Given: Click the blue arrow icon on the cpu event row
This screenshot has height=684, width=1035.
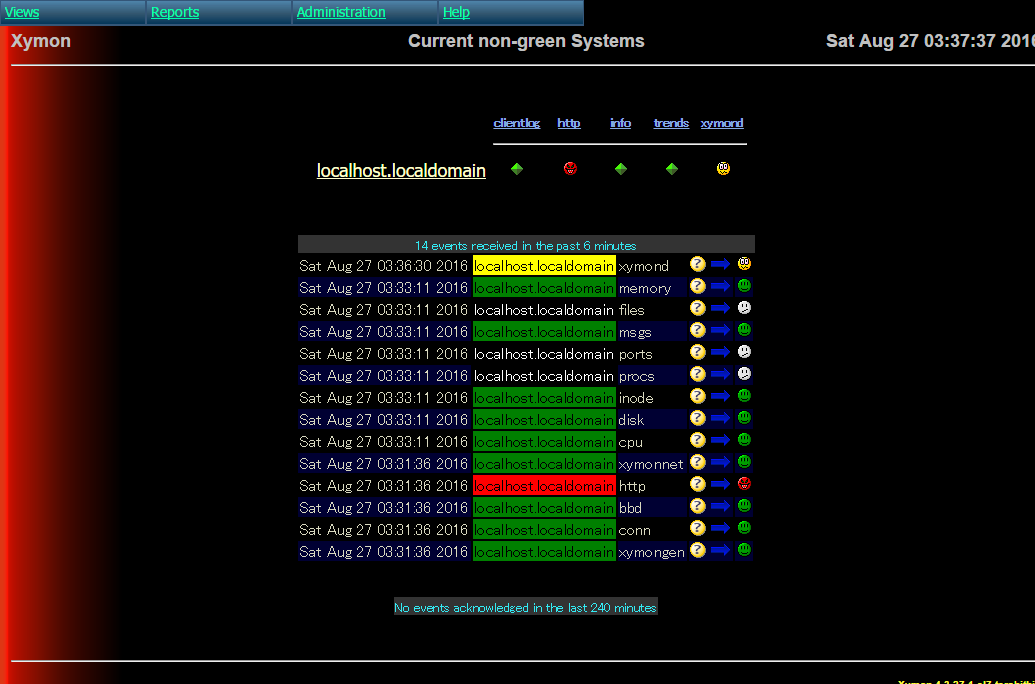Looking at the screenshot, I should tap(720, 439).
